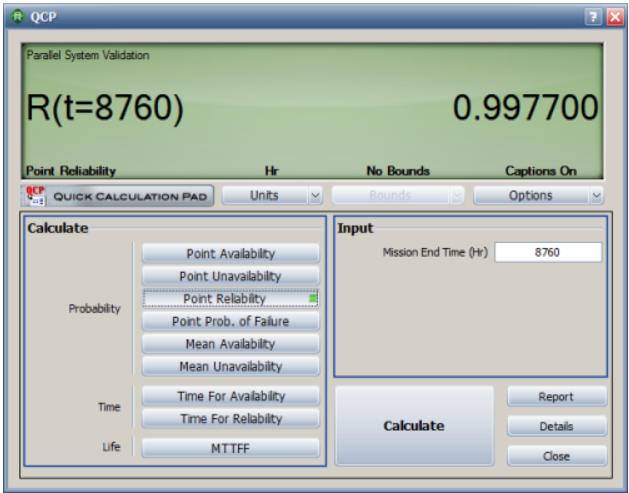Select Point Availability calculation
This screenshot has width=629, height=493.
(231, 254)
